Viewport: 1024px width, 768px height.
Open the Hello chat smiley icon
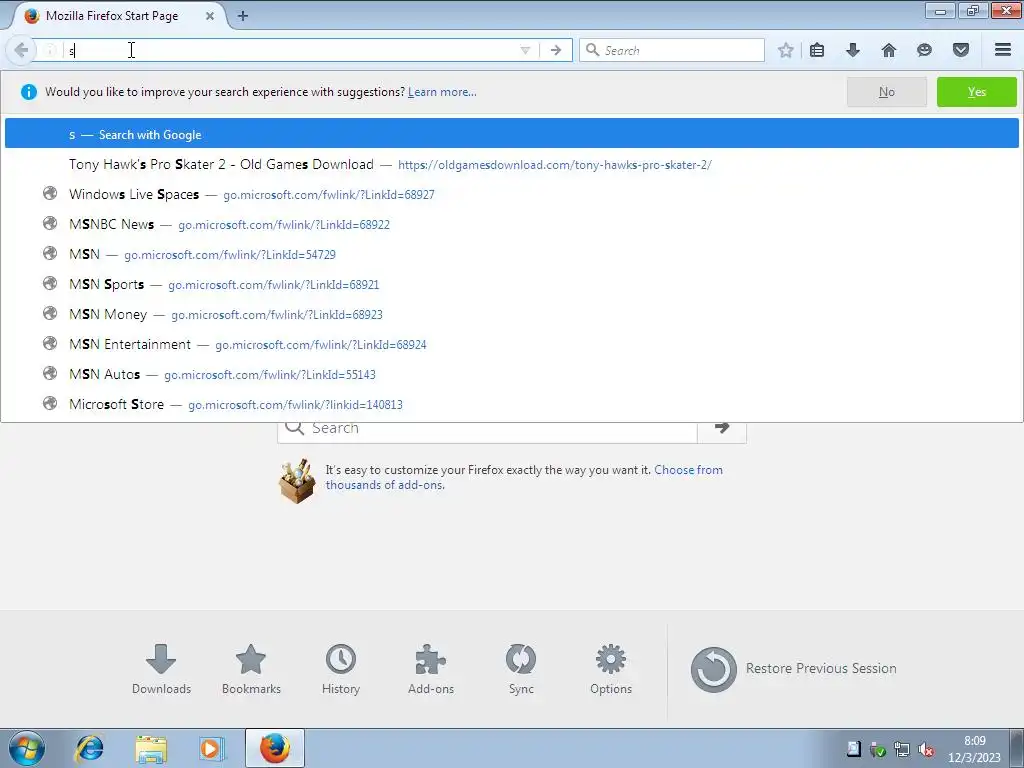(924, 50)
